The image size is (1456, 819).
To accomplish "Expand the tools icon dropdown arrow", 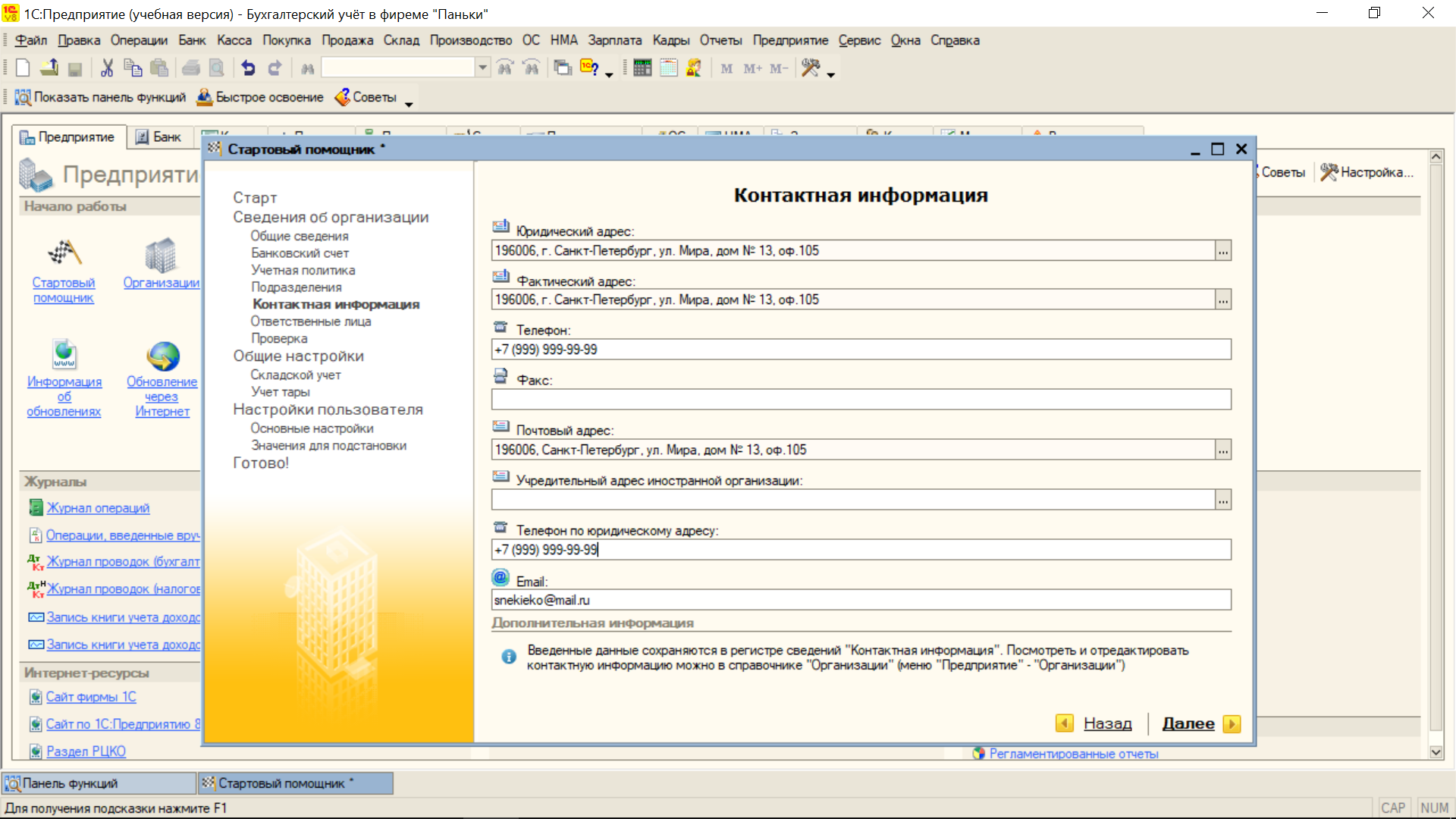I will [831, 75].
